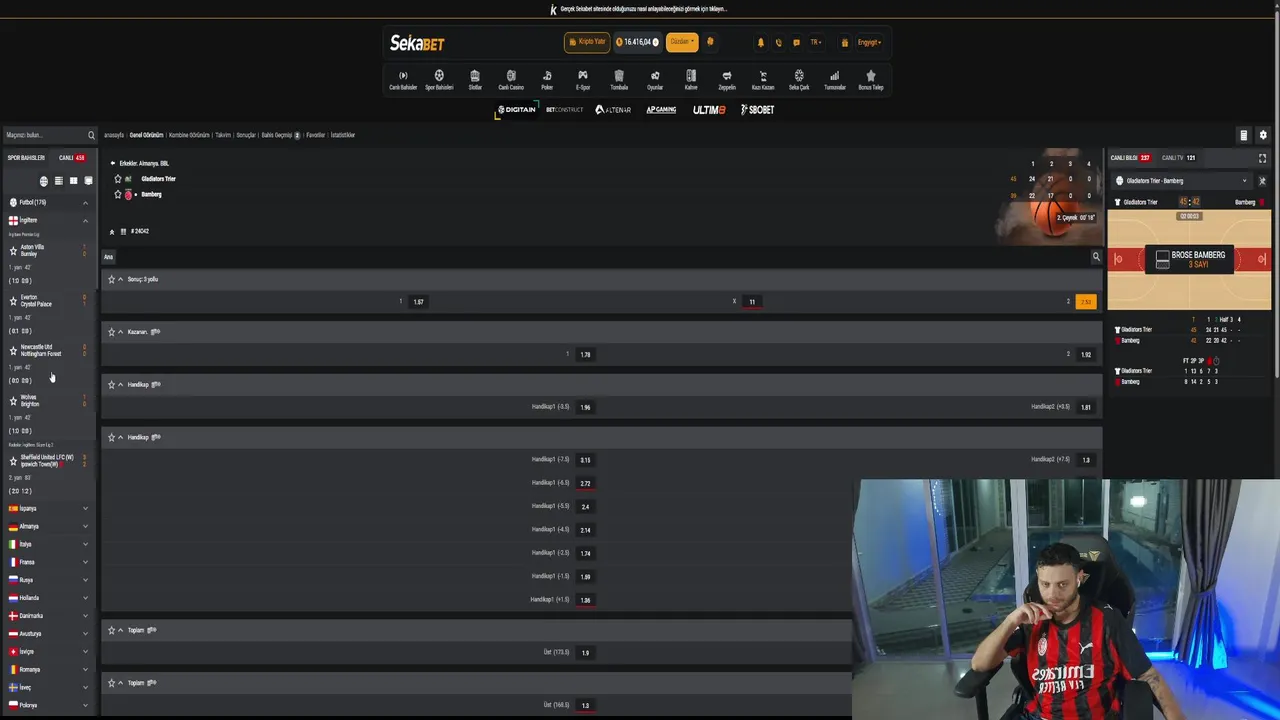Open the Tombala icon

(x=619, y=80)
